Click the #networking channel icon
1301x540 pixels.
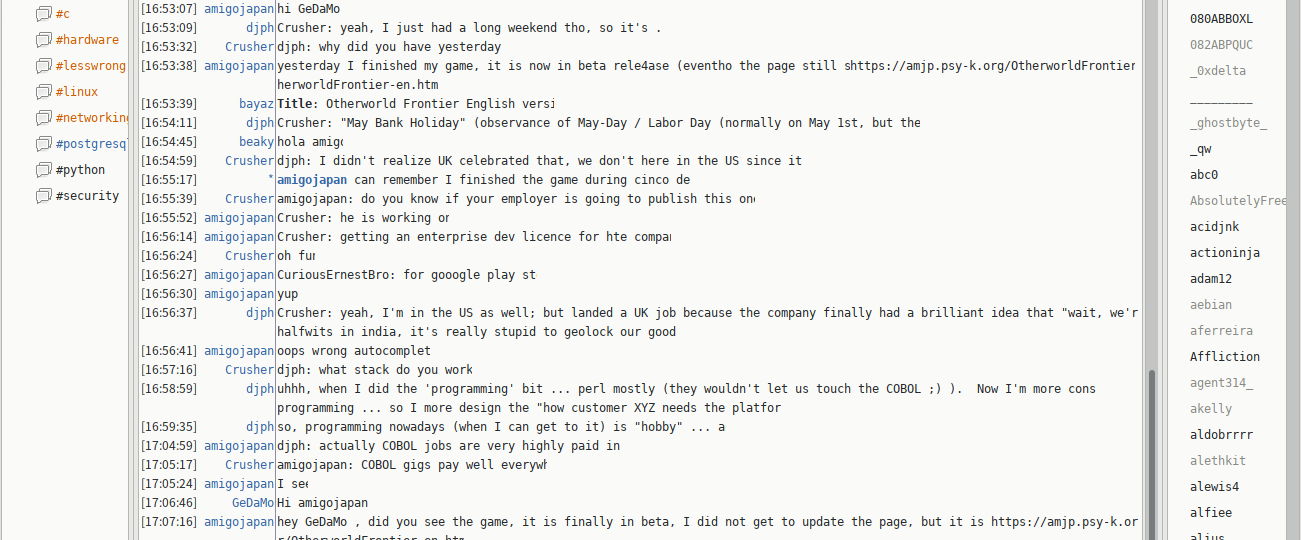43,118
